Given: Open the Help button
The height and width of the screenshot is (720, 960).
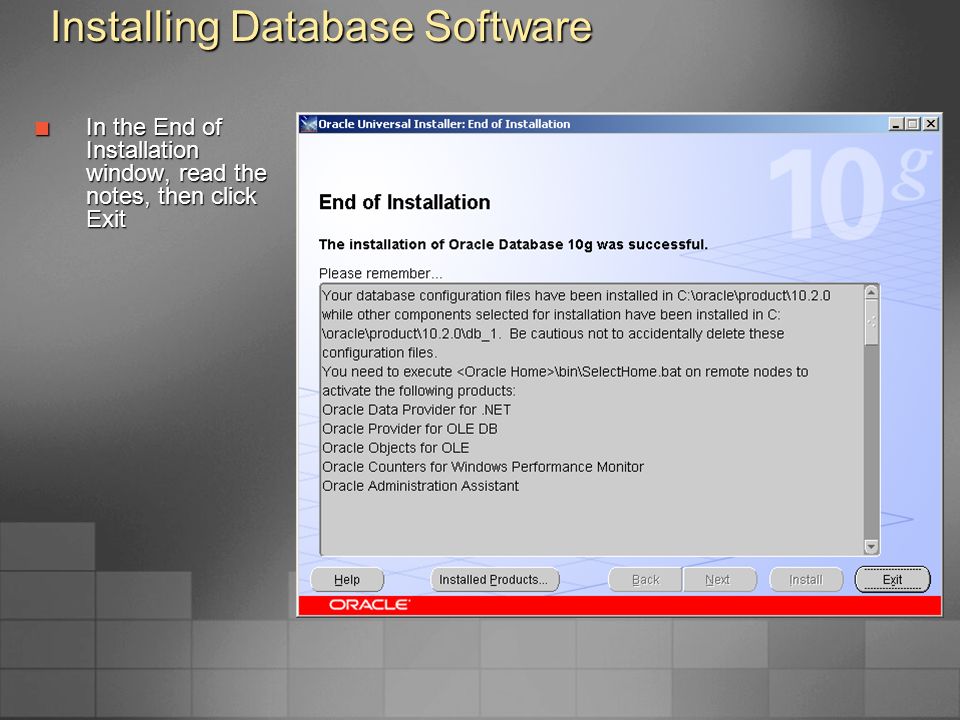Looking at the screenshot, I should 347,579.
